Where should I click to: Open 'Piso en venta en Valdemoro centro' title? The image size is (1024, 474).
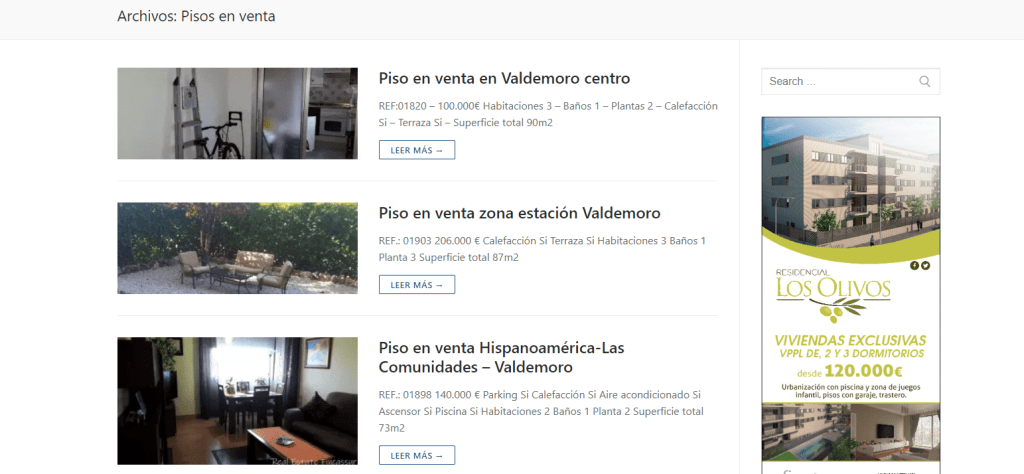[504, 78]
